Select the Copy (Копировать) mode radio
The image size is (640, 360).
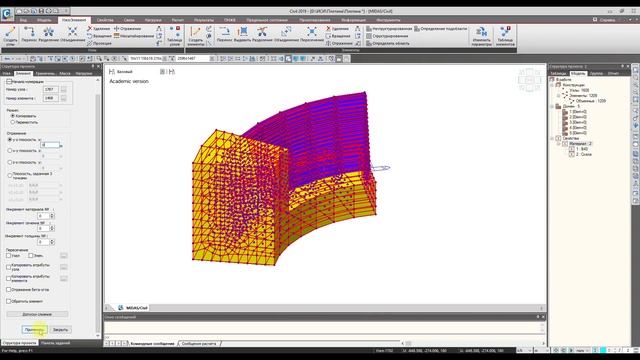[13, 116]
